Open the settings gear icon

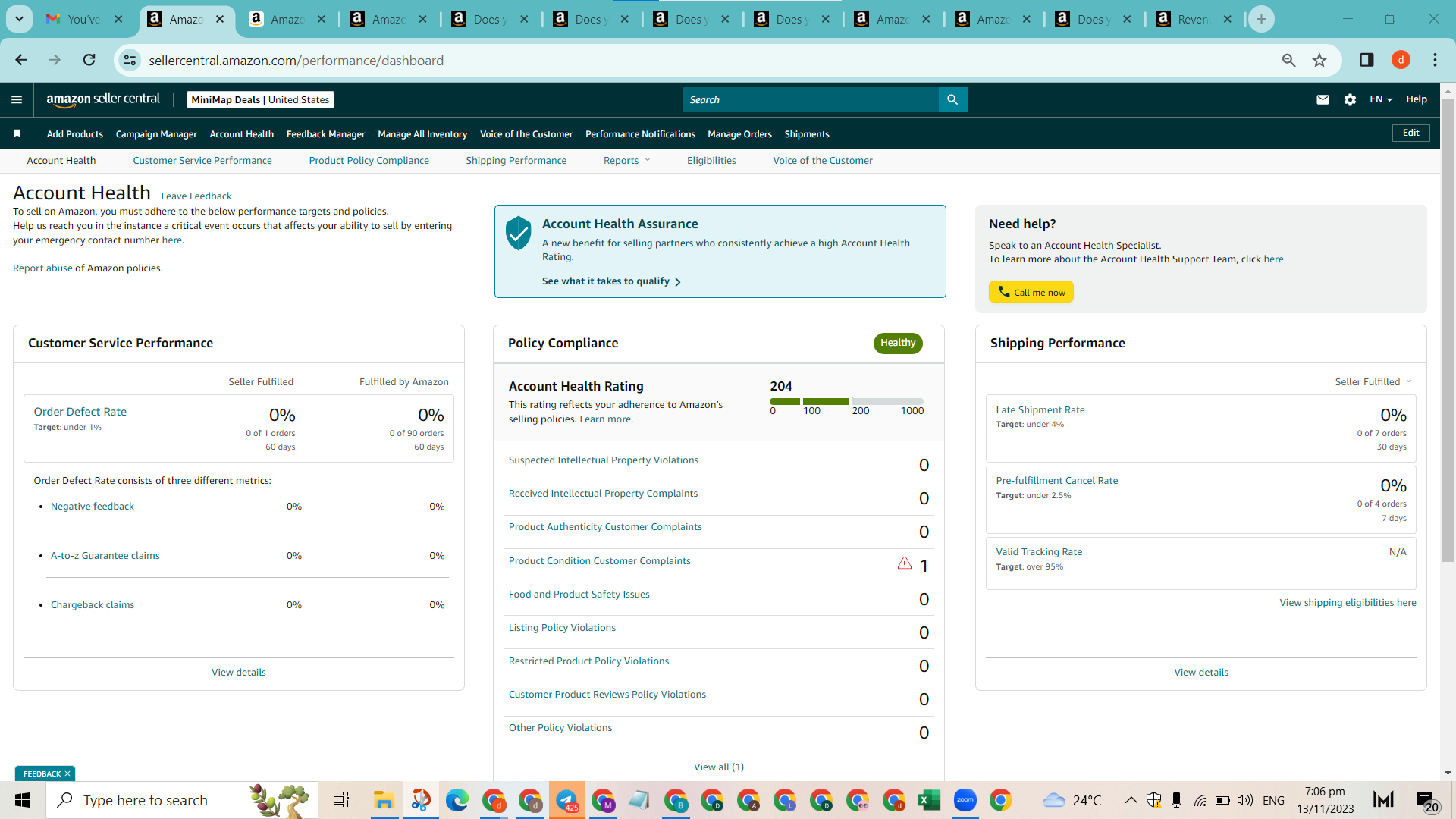(1350, 99)
